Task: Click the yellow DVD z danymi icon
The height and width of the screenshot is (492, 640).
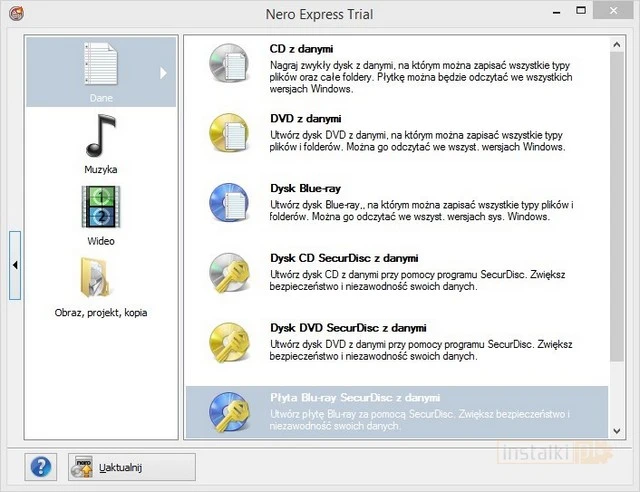Action: pyautogui.click(x=227, y=133)
